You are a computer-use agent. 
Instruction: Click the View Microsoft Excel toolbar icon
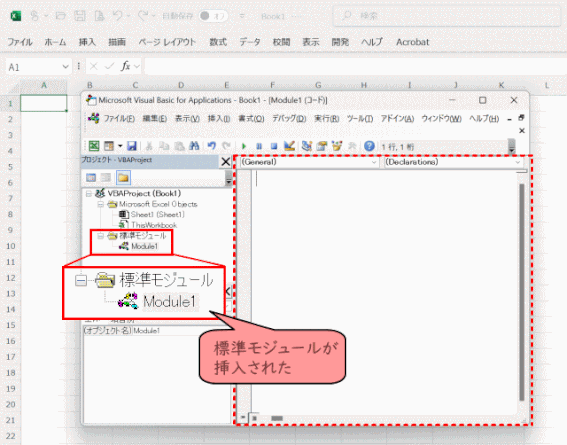(x=94, y=146)
